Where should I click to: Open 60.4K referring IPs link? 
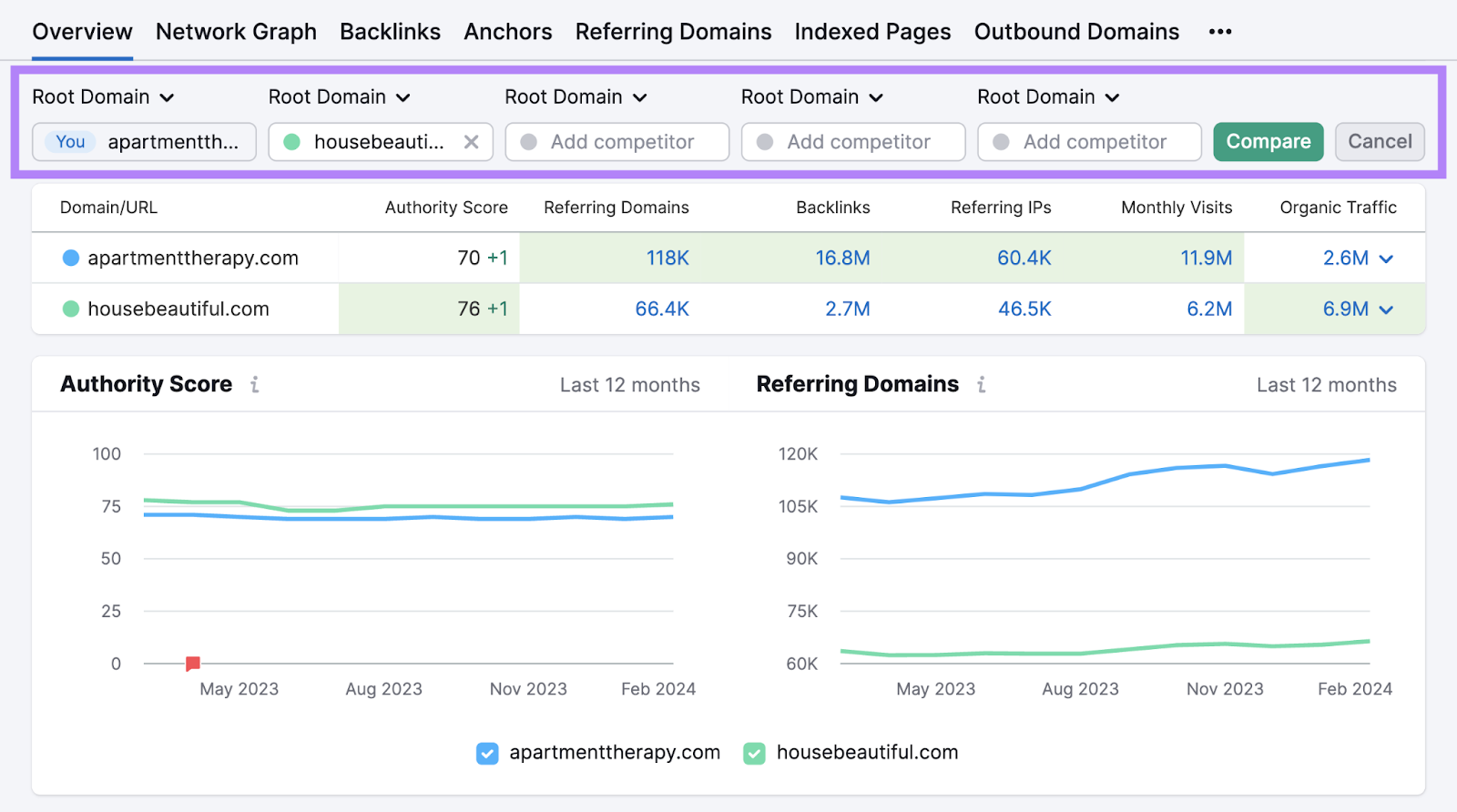click(x=1024, y=258)
